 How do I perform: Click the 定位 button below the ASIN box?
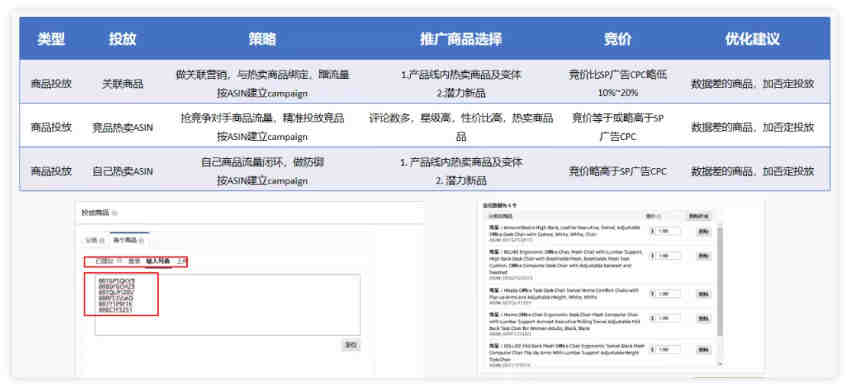click(351, 345)
